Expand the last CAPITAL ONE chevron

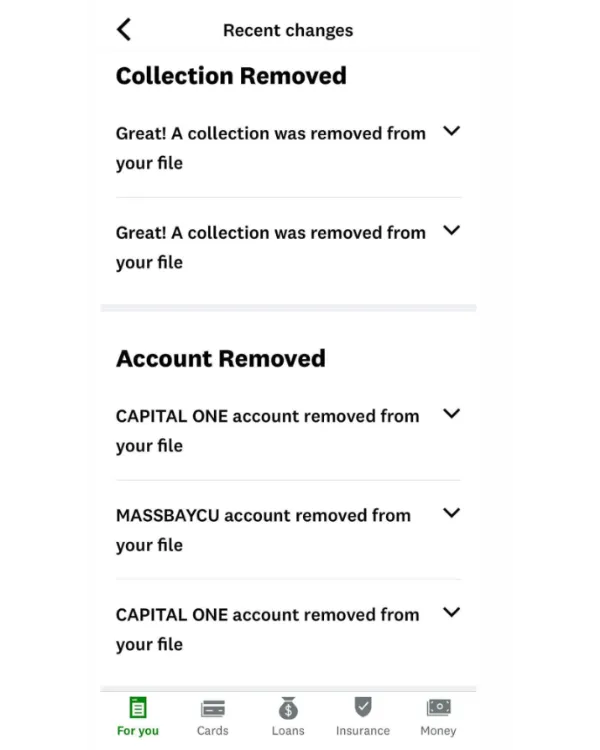coord(451,612)
